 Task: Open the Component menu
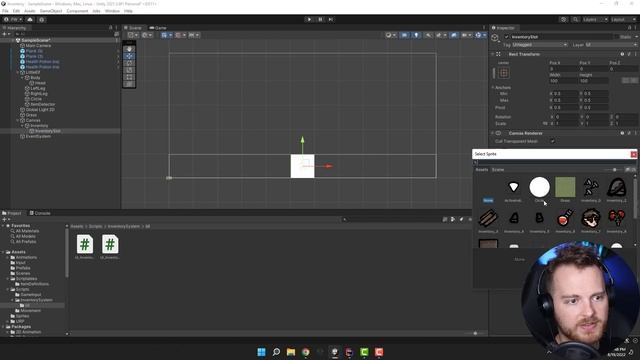point(77,11)
